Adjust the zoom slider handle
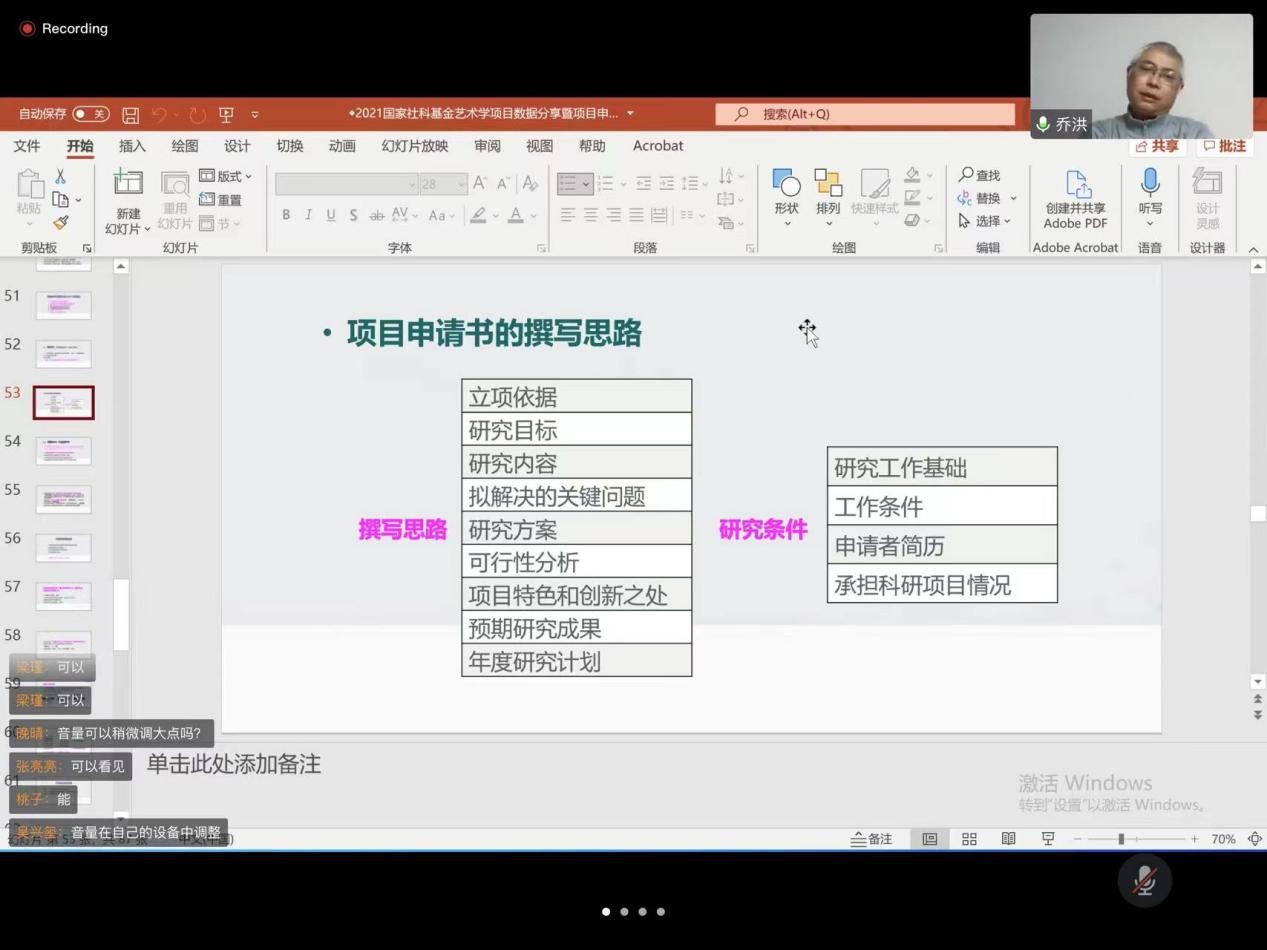 click(x=1121, y=839)
